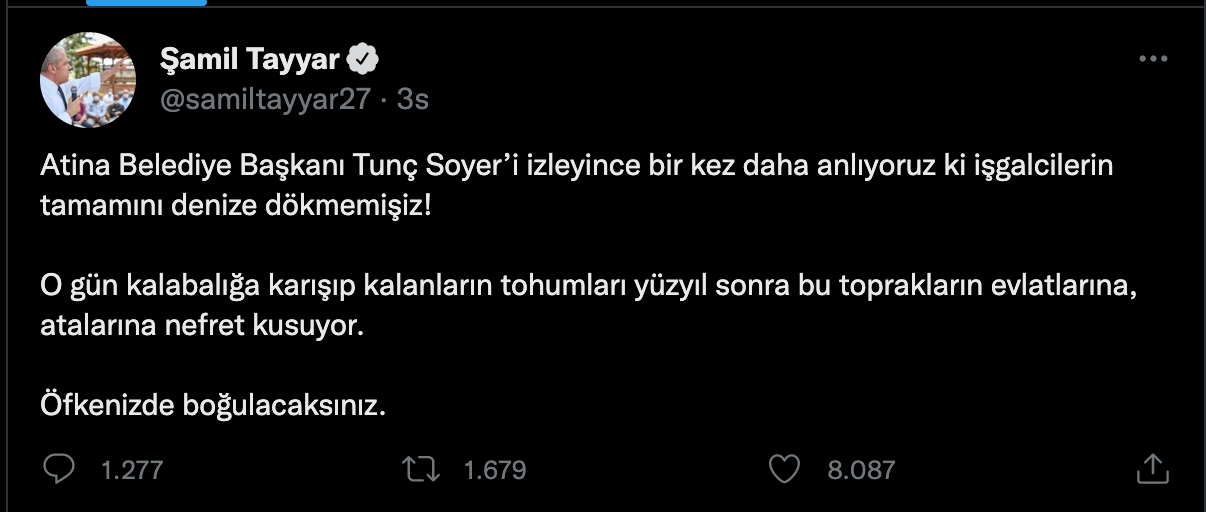The height and width of the screenshot is (512, 1206).
Task: Click the display name Şamil Tayyar
Action: (x=248, y=61)
